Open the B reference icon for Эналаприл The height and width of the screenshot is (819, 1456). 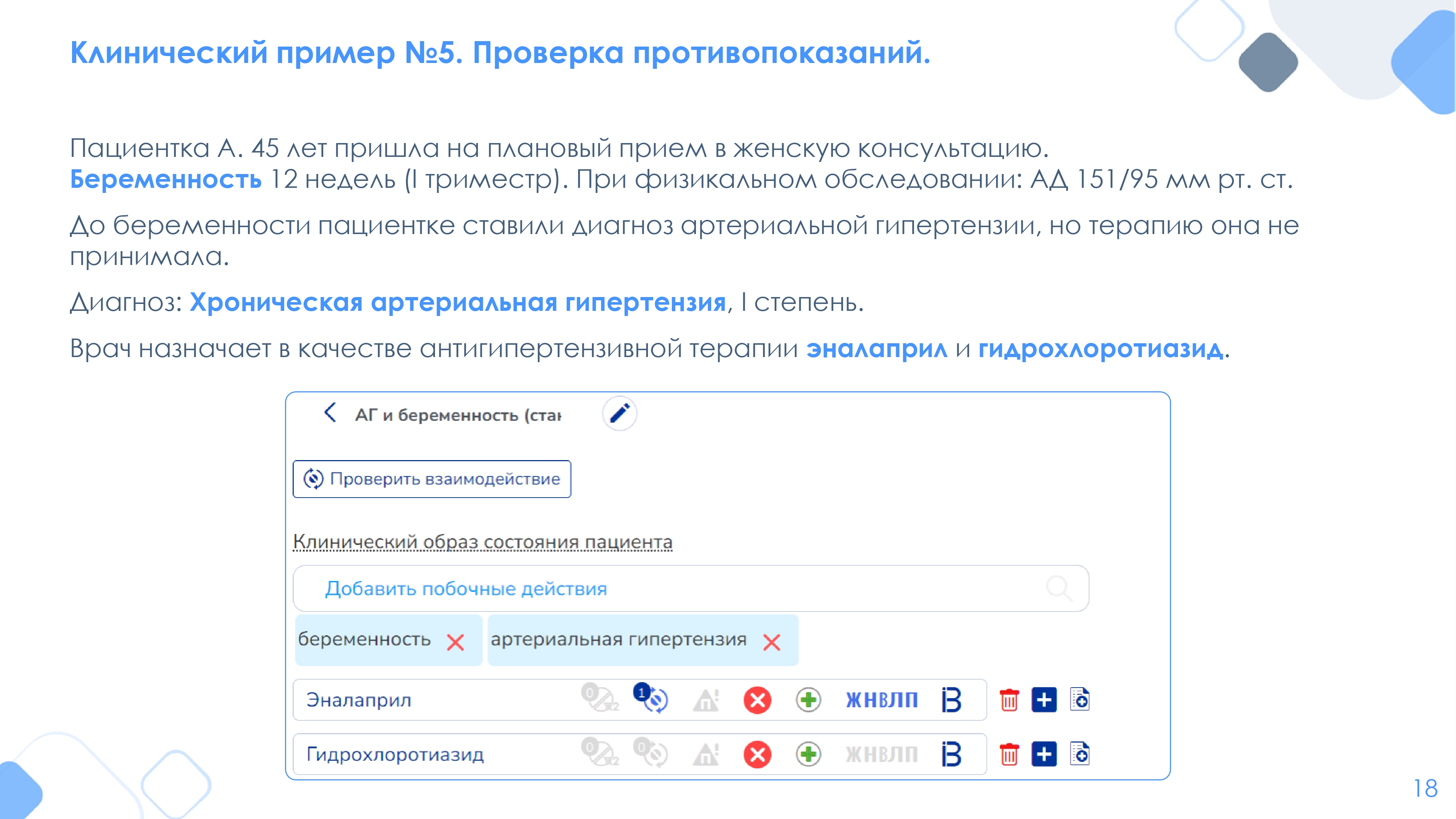coord(951,700)
